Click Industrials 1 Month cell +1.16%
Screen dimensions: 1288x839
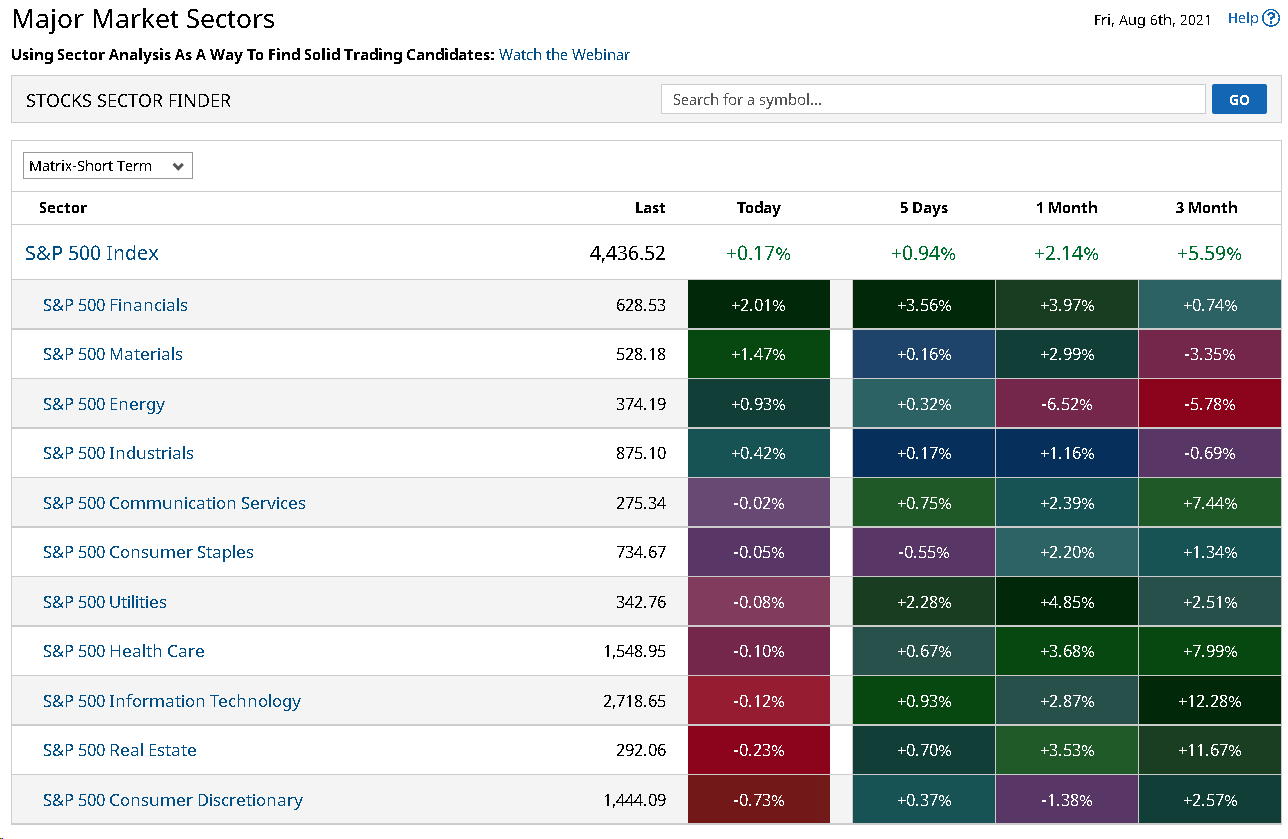pyautogui.click(x=1067, y=453)
